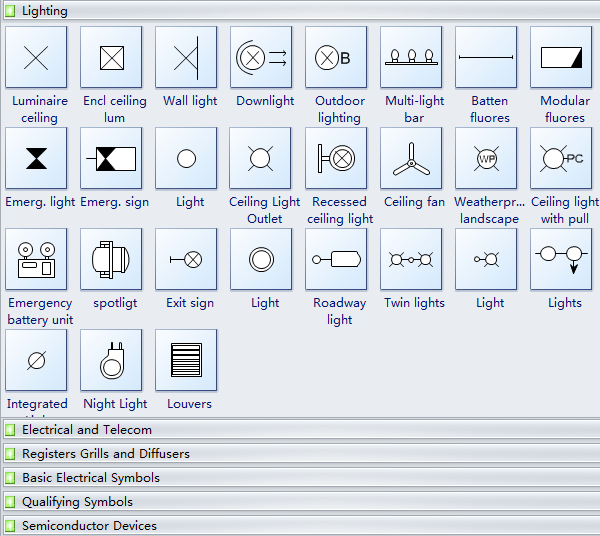Choose the Recessed ceiling light symbol
This screenshot has width=600, height=536.
pos(336,158)
